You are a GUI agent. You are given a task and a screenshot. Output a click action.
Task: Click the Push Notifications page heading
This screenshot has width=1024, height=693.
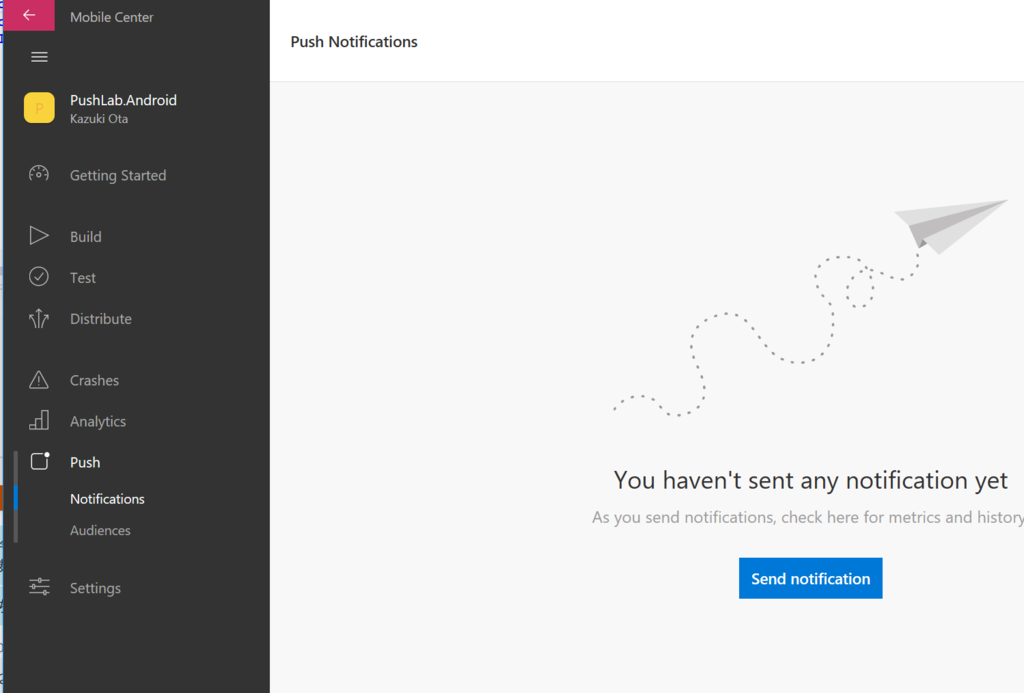[354, 42]
